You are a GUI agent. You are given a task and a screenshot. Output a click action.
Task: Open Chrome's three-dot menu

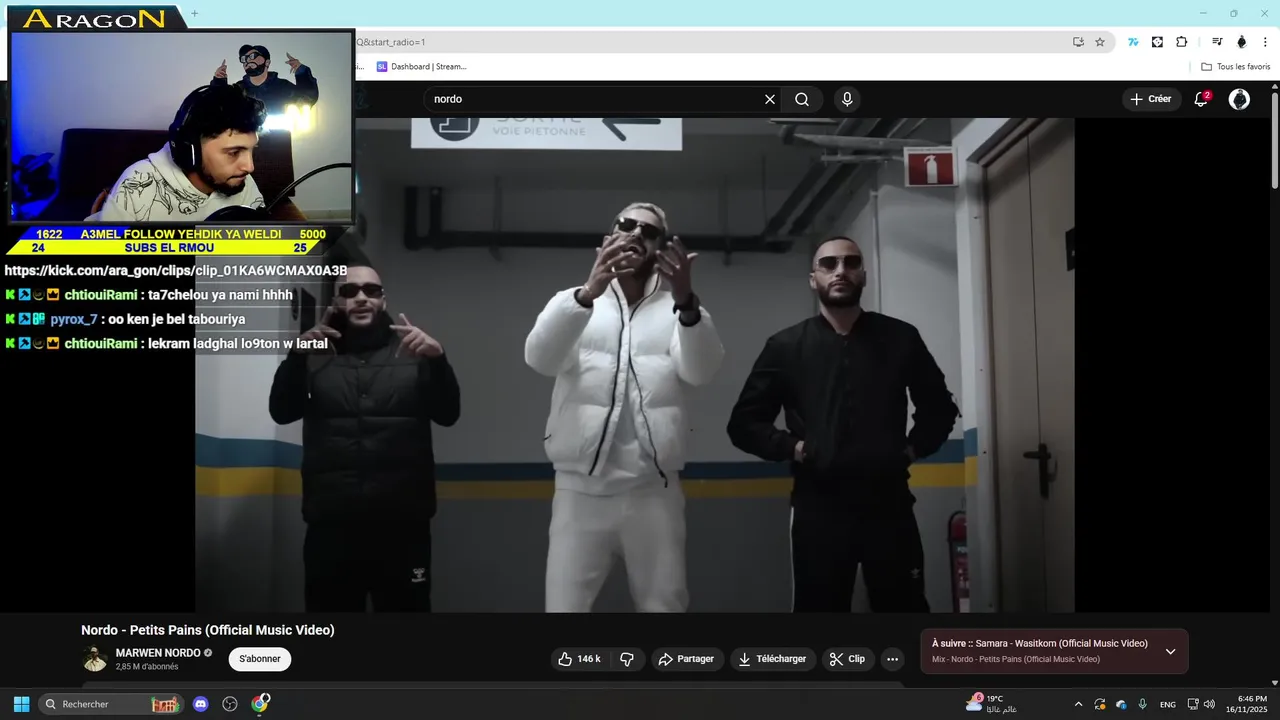coord(1265,42)
